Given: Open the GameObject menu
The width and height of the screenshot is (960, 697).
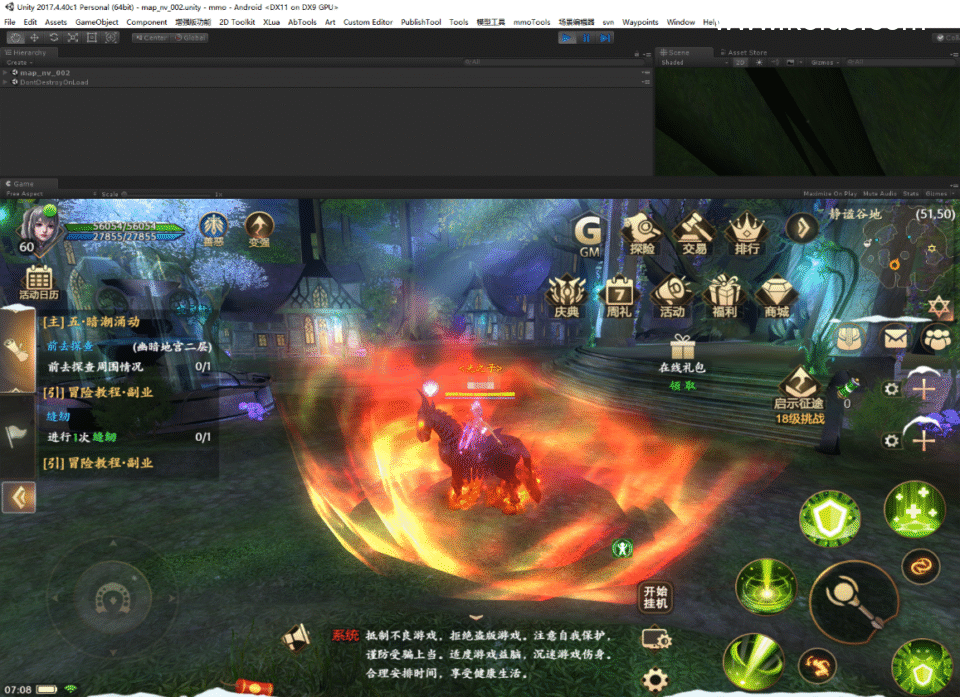Looking at the screenshot, I should [97, 22].
